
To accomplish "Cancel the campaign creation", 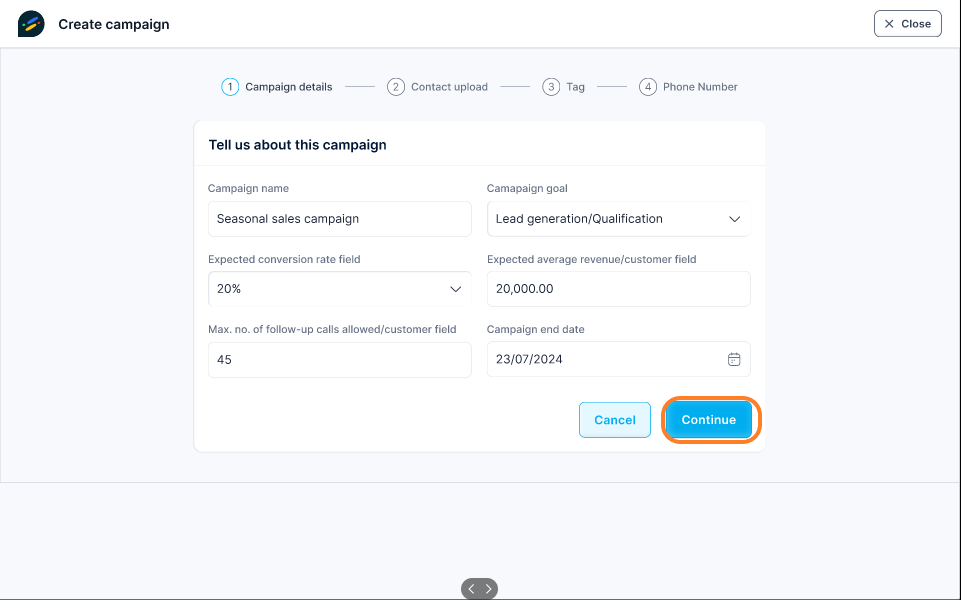I will point(615,420).
